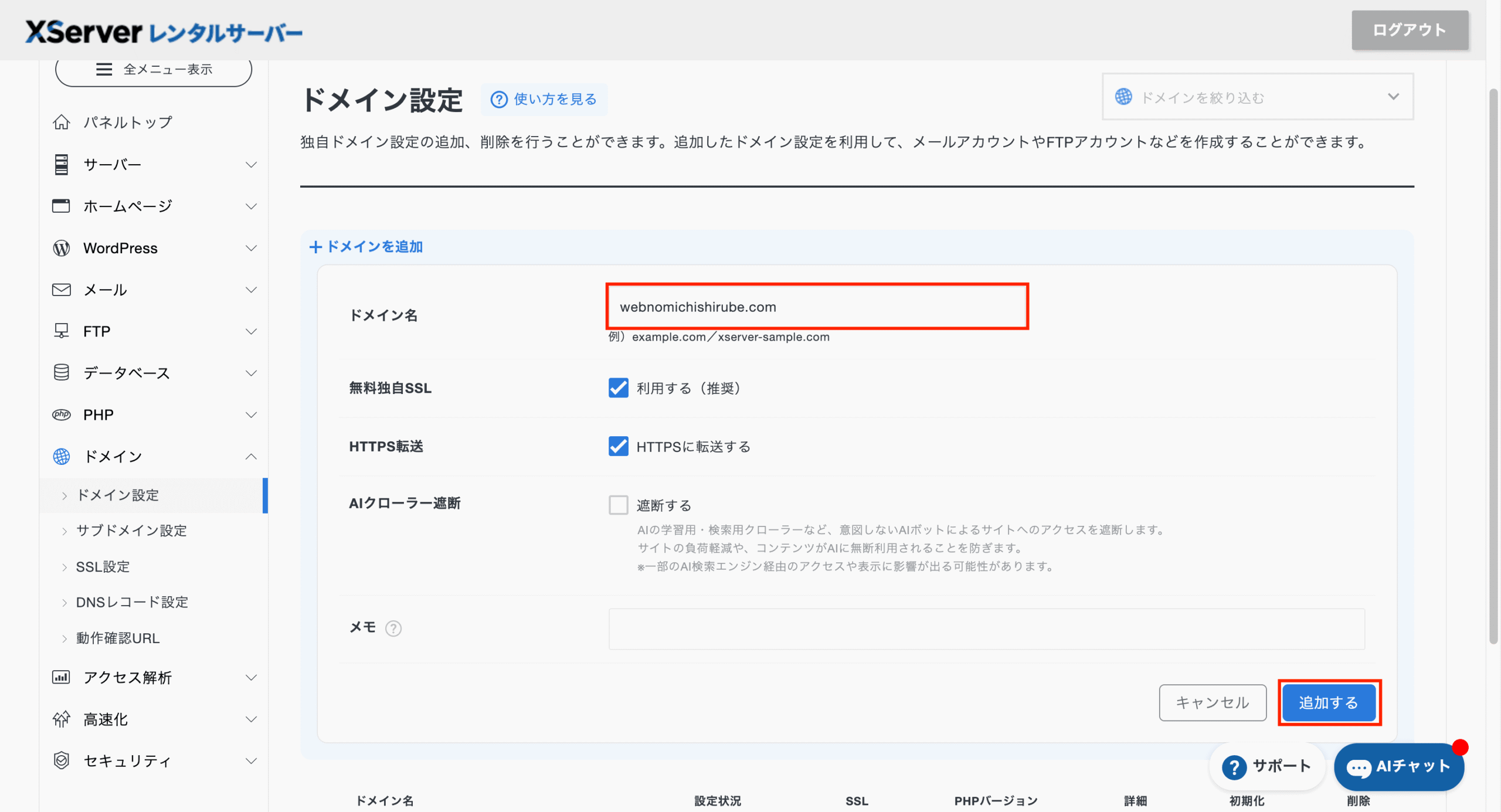The image size is (1501, 812).
Task: Click the キャンセル button
Action: 1213,702
